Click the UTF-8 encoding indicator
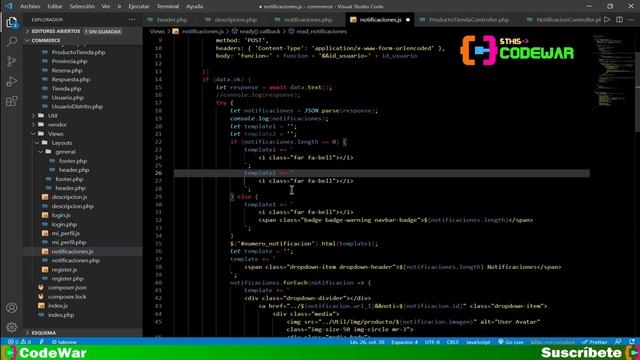 coord(432,342)
